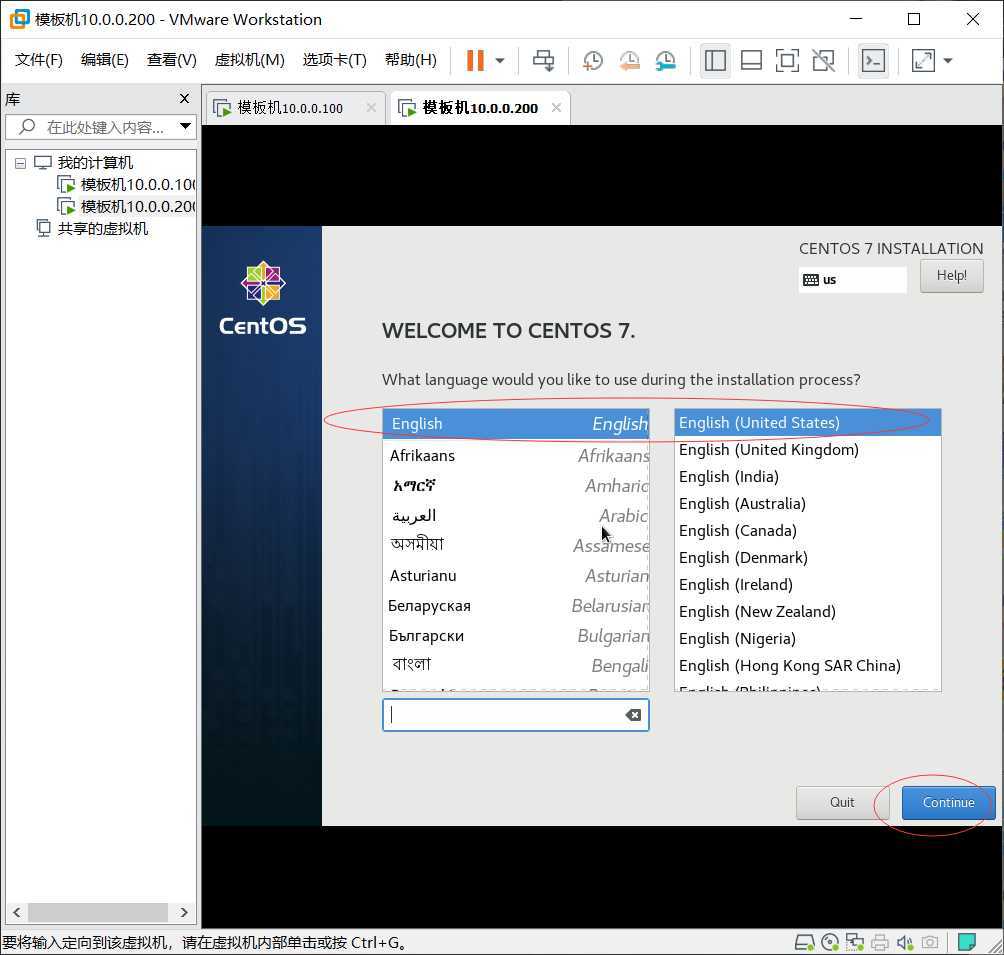Click the Quit button
The width and height of the screenshot is (1004, 955).
(x=842, y=803)
